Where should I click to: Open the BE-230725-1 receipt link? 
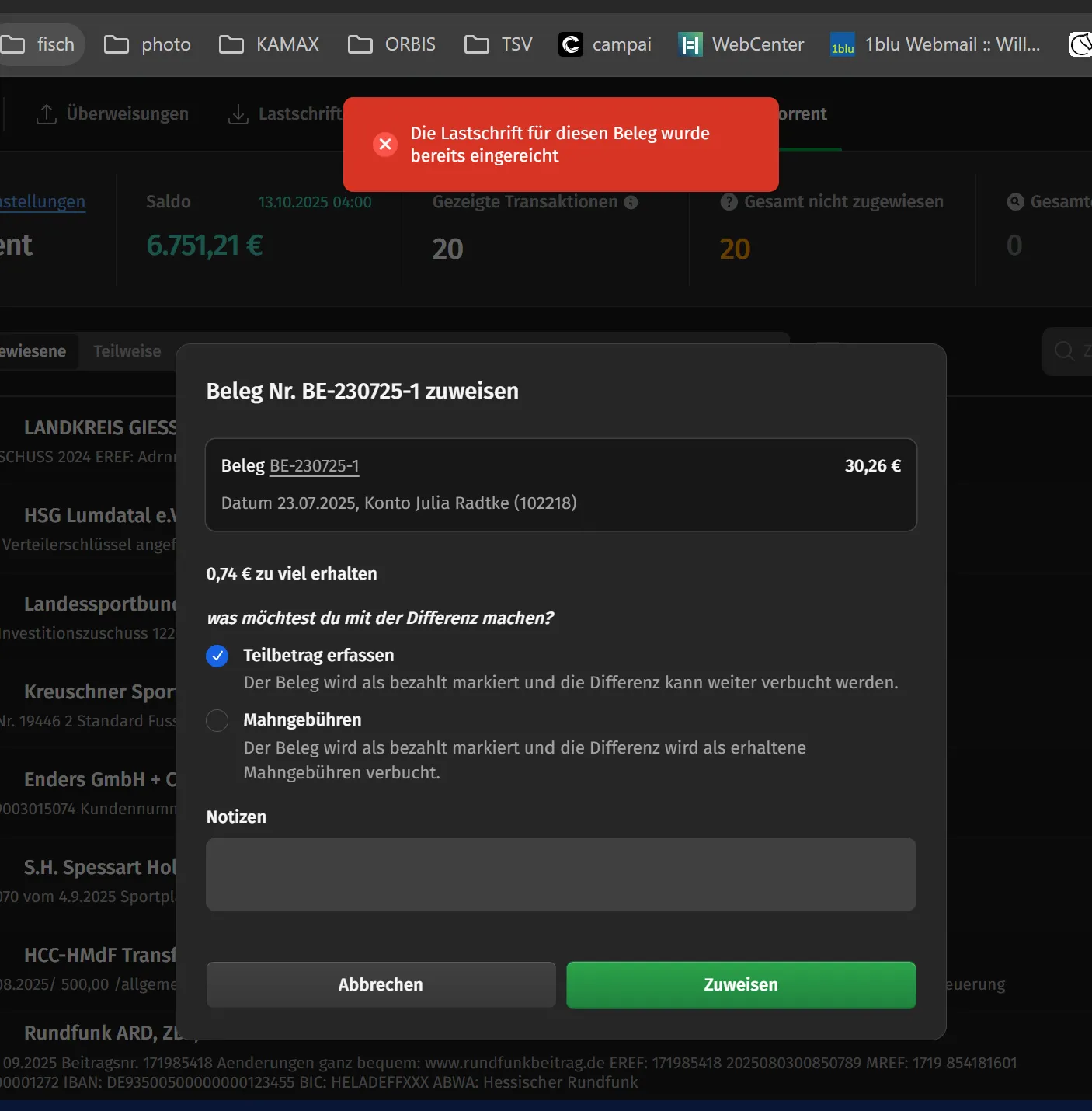[x=314, y=466]
